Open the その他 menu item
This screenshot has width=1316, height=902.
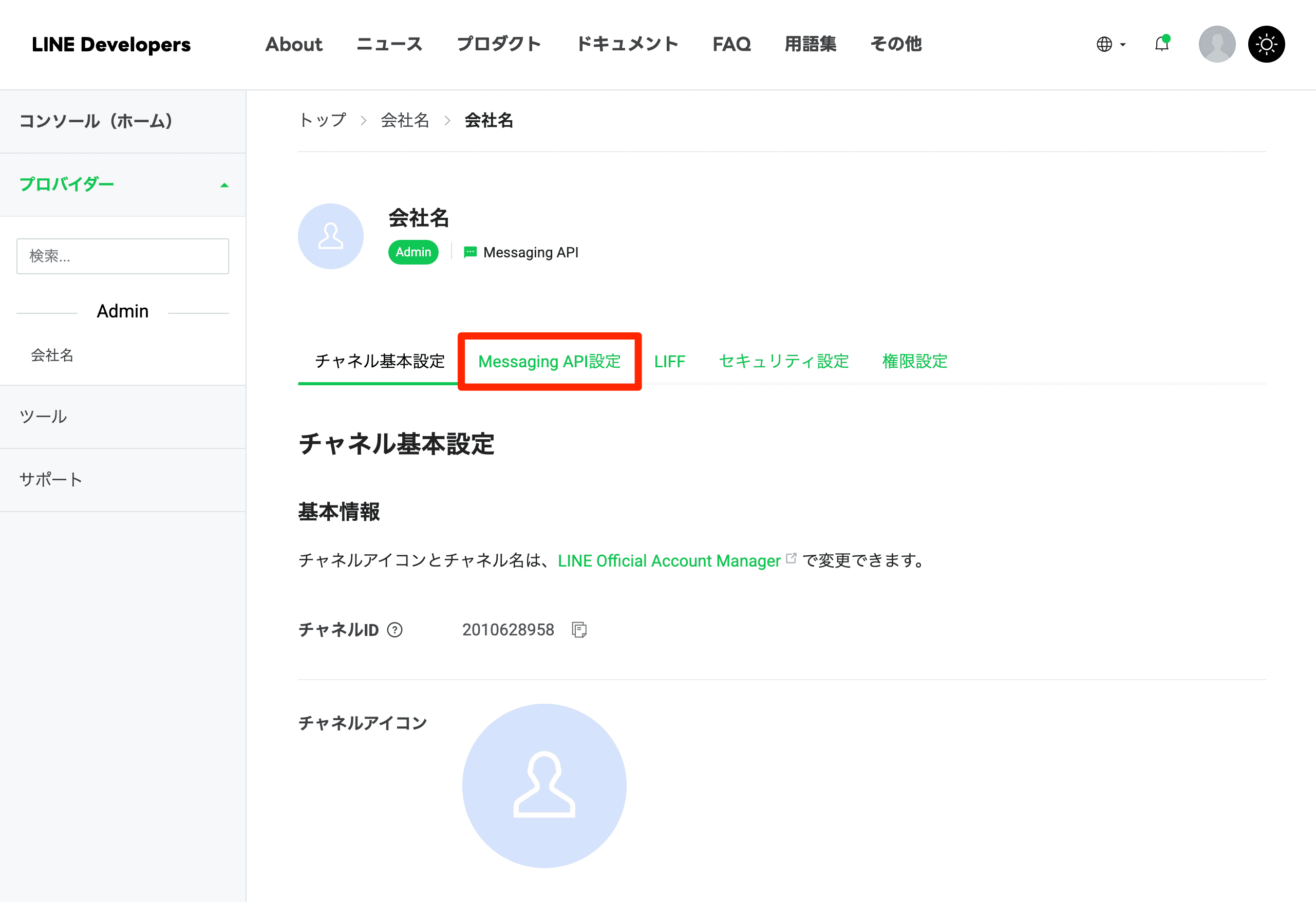[x=896, y=44]
